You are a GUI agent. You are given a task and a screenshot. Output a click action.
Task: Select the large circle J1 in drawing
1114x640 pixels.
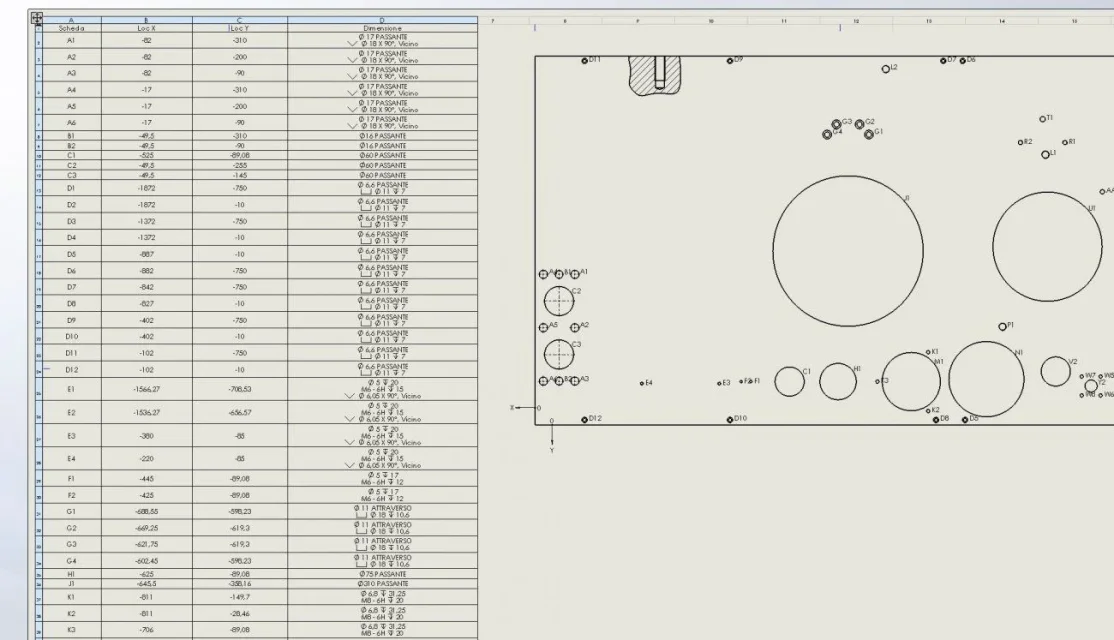pos(848,251)
